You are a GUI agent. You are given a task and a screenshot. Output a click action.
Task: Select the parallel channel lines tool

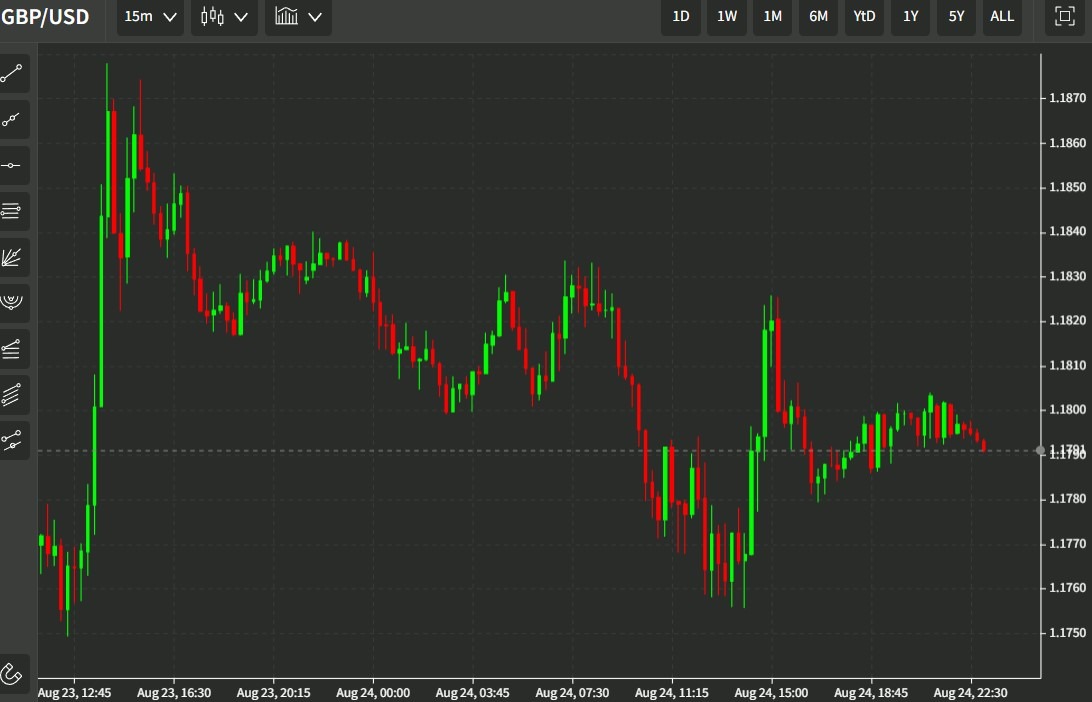13,394
